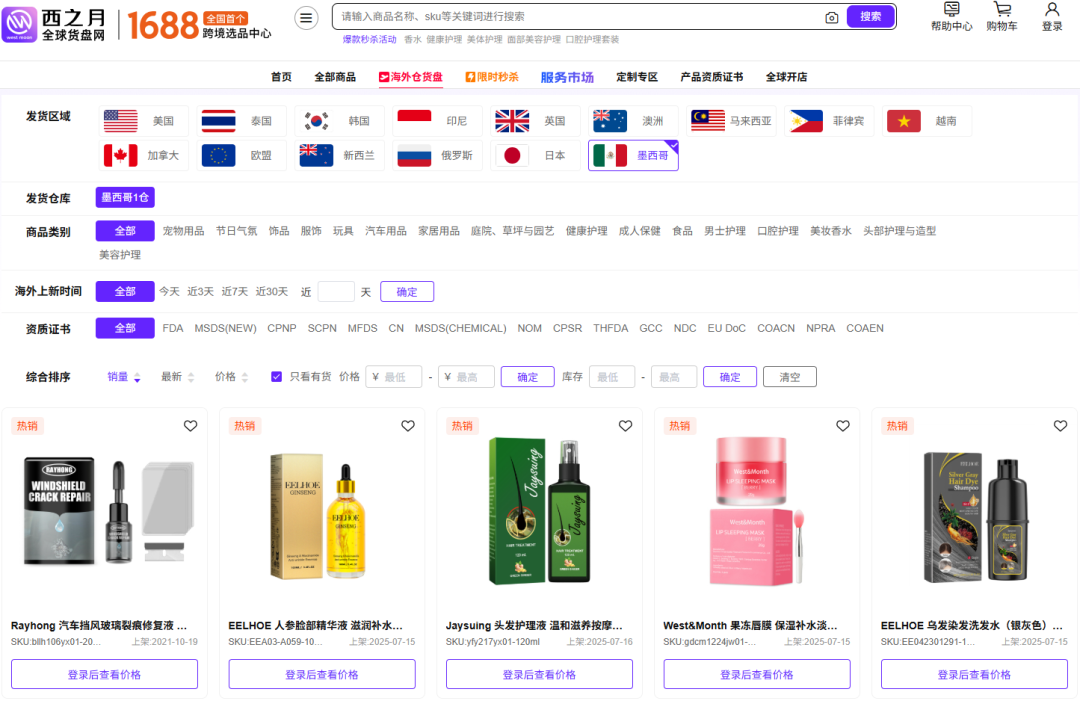Image resolution: width=1080 pixels, height=701 pixels.
Task: Favorite the EELHOE silver gray shampoo product
Action: (x=1061, y=426)
